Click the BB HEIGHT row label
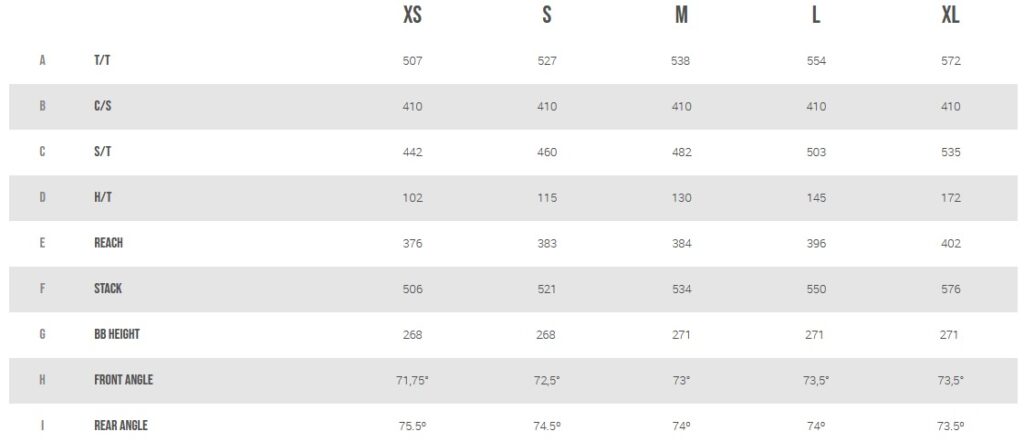The image size is (1024, 442). click(117, 334)
